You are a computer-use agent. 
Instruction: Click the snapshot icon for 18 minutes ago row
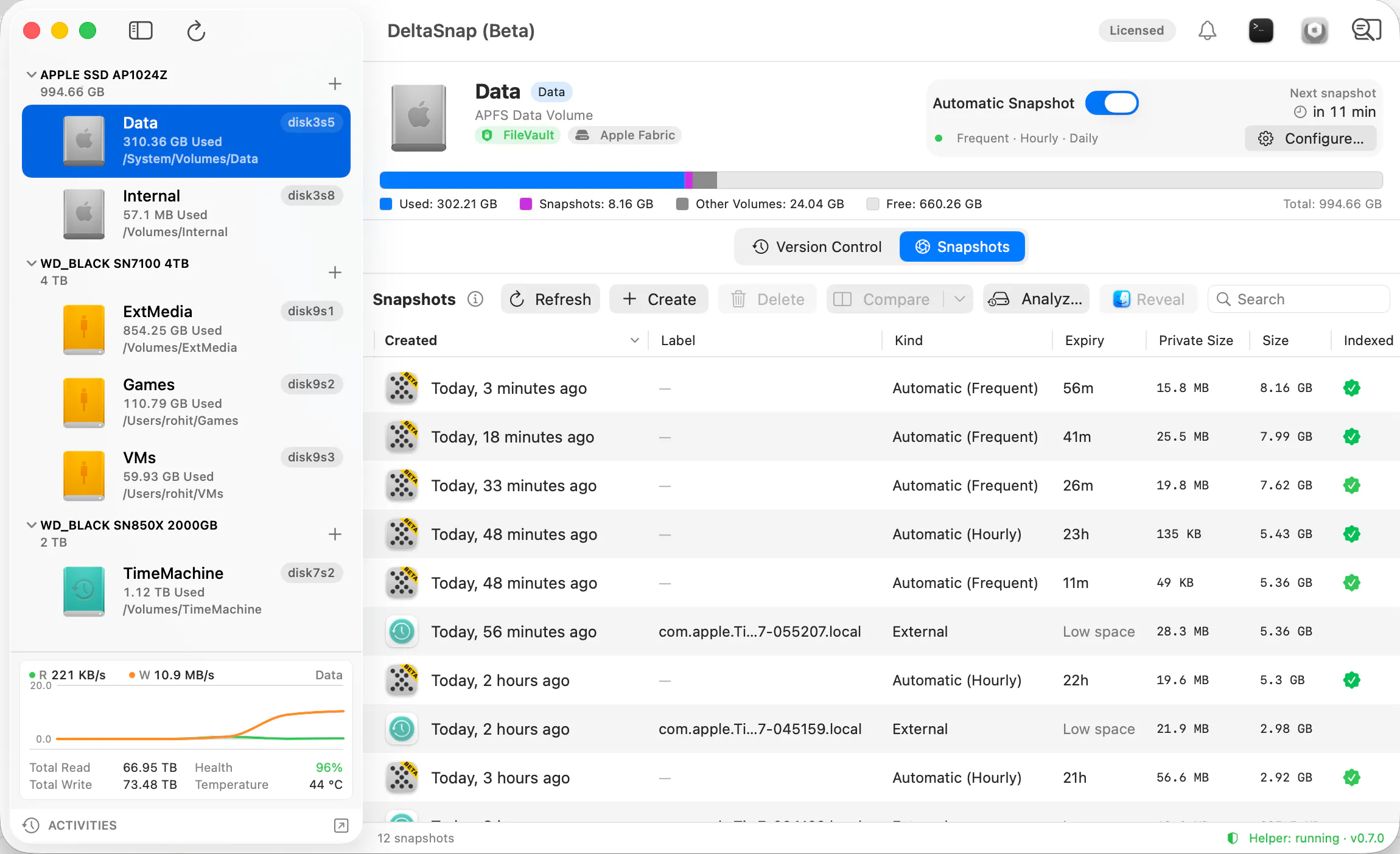[x=402, y=436]
